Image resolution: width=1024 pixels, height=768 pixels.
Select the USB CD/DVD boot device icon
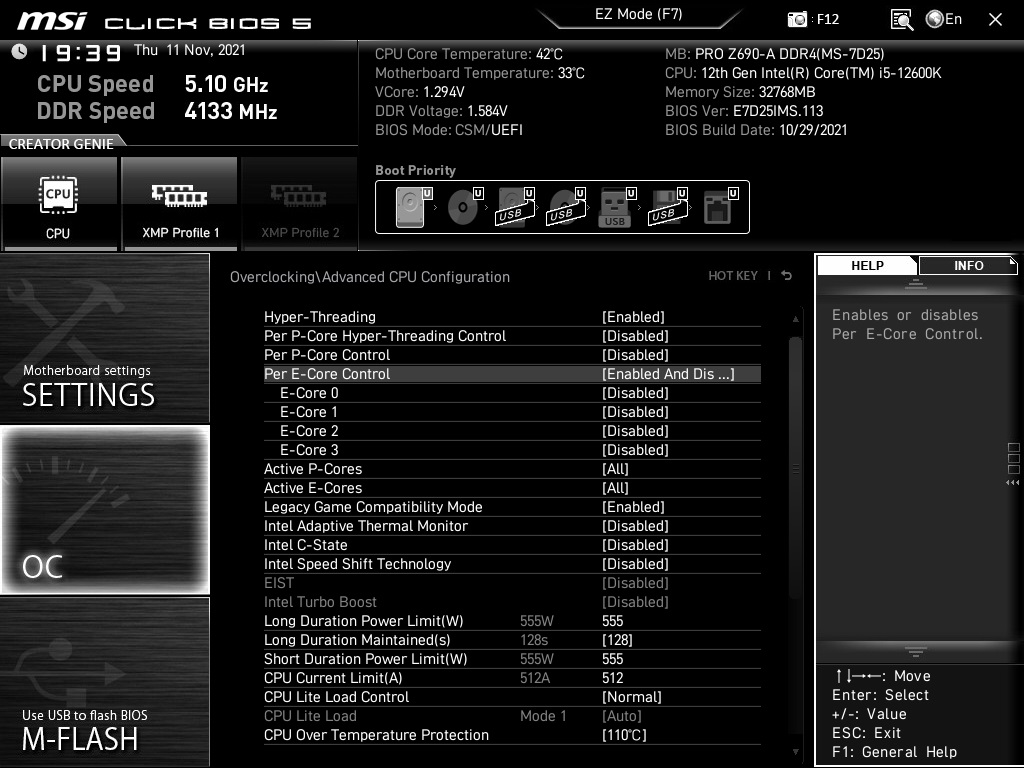pyautogui.click(x=566, y=207)
